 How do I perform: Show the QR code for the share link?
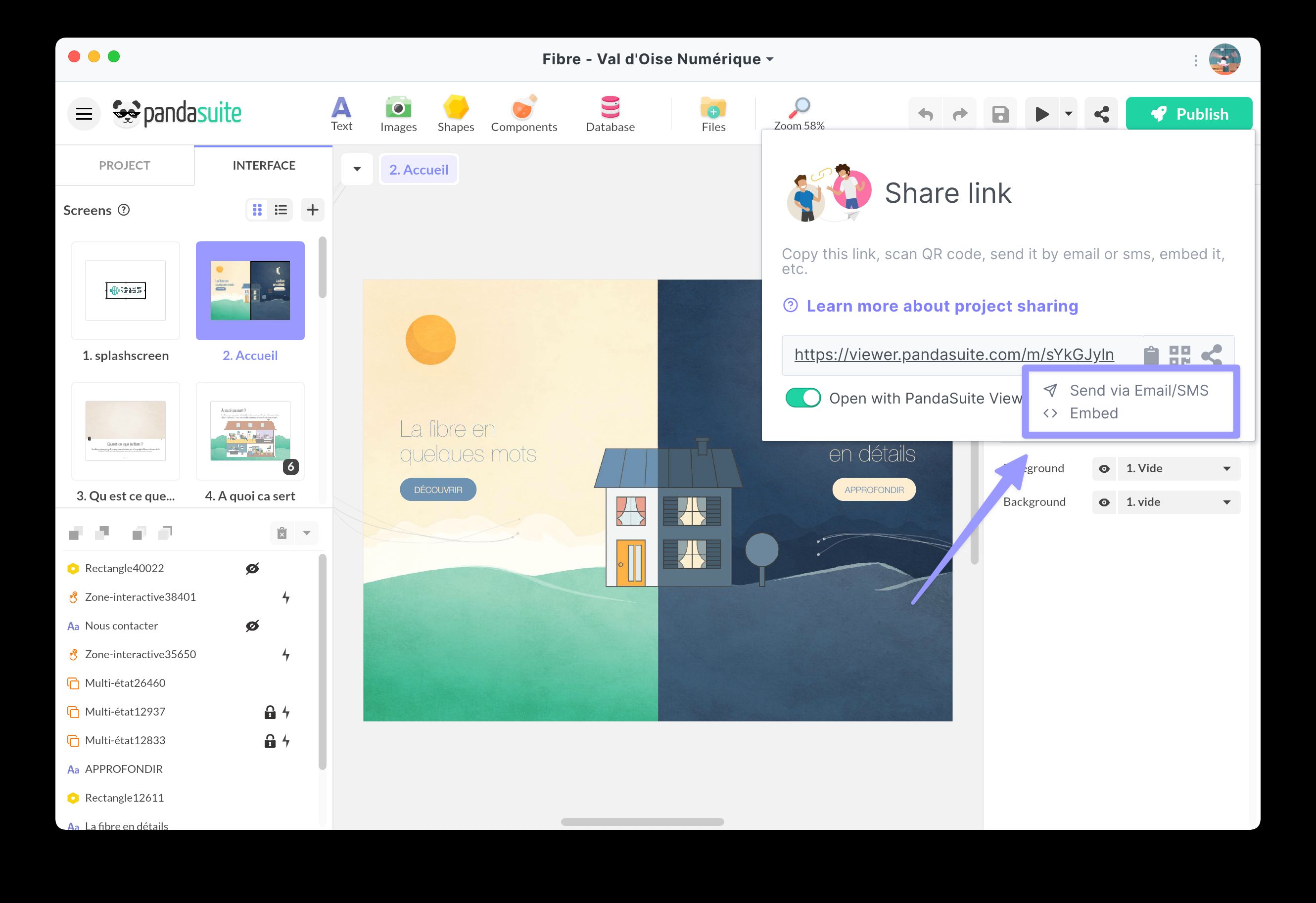1179,355
